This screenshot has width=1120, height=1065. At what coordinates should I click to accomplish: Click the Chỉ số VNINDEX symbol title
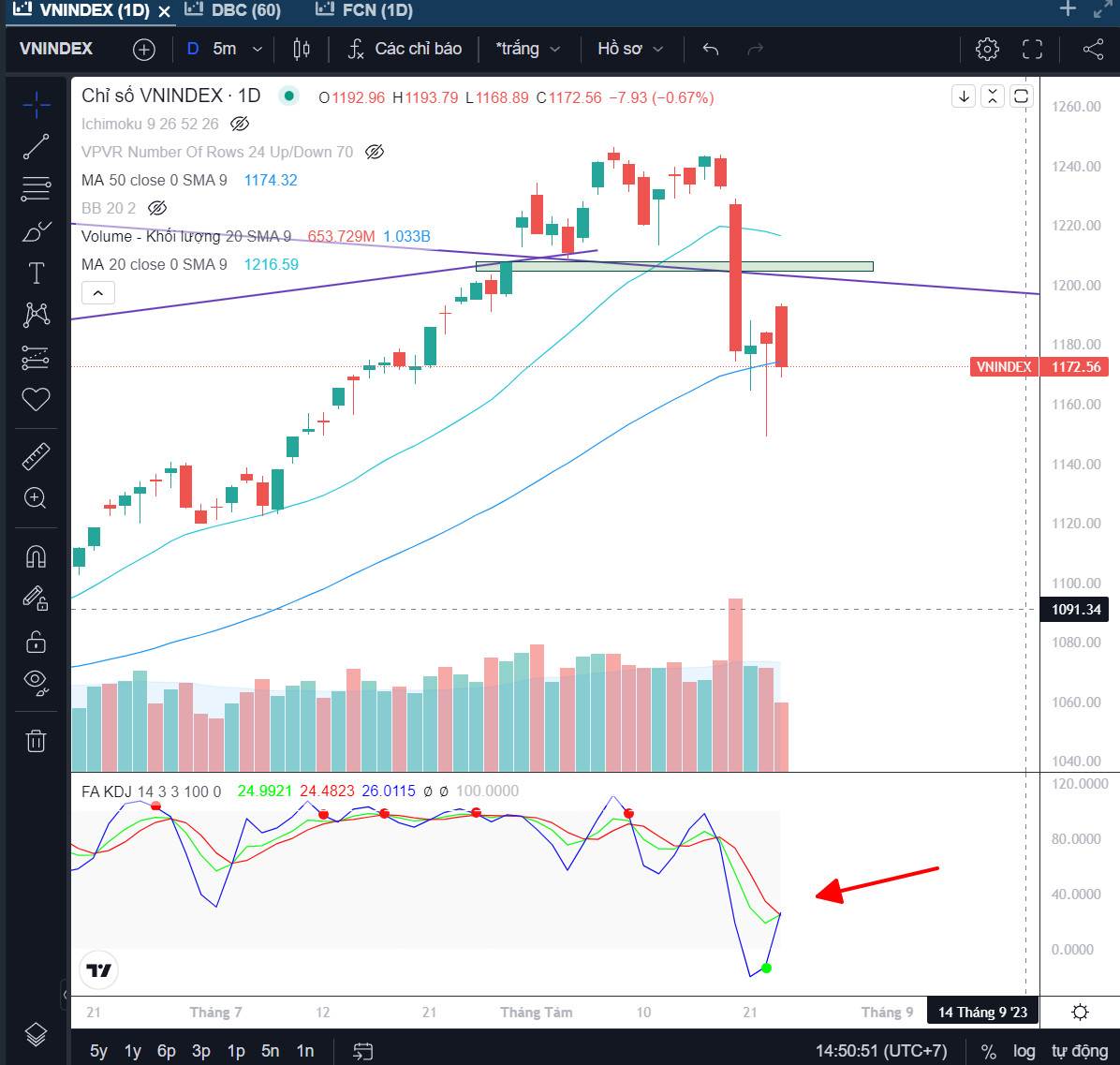click(170, 96)
